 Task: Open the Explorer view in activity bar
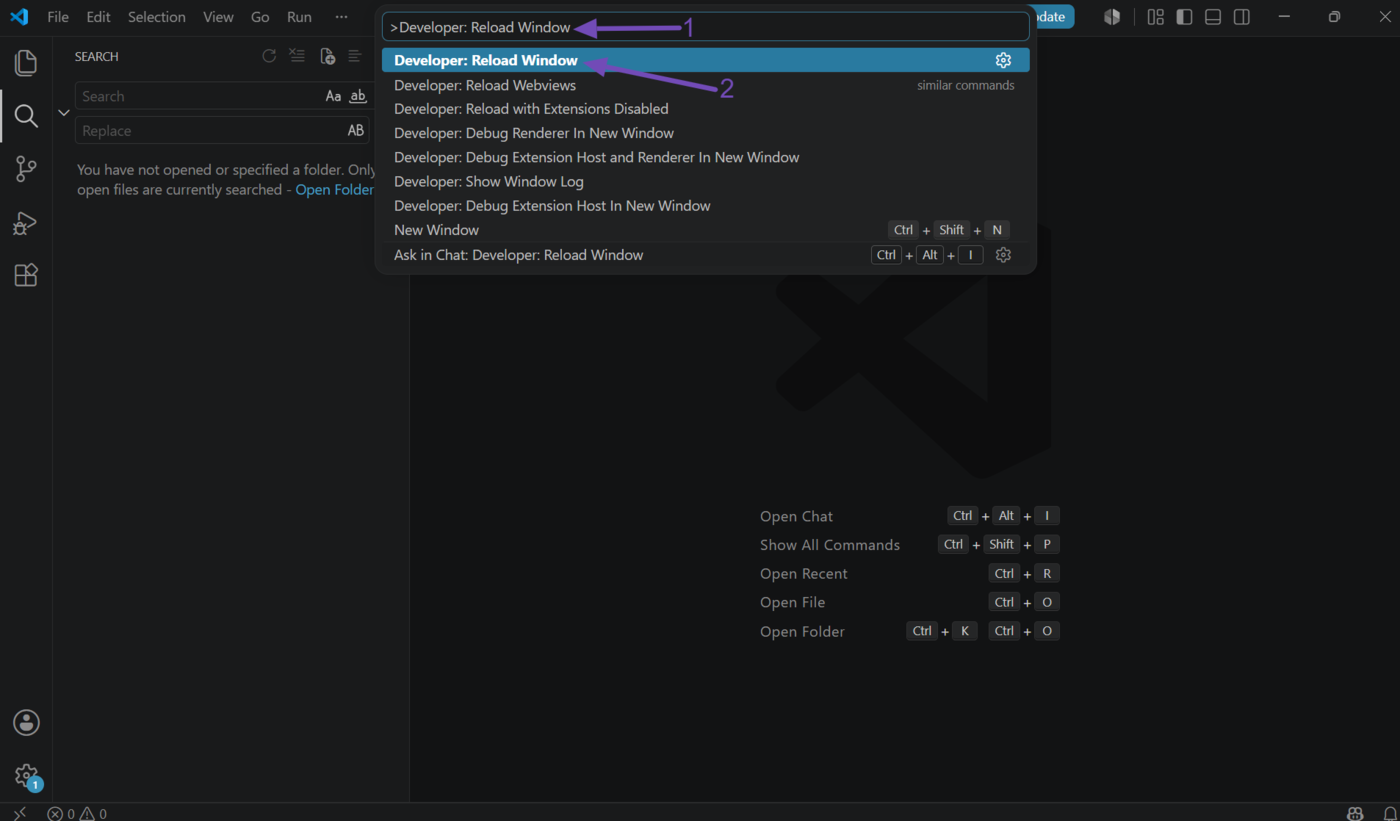[26, 63]
